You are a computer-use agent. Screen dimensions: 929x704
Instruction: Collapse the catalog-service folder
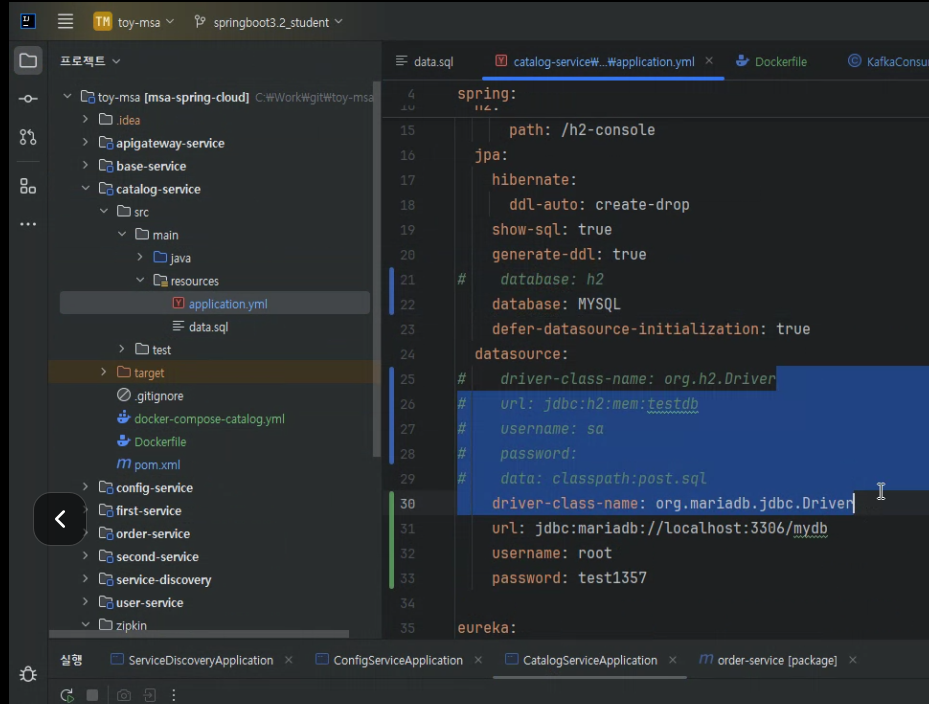[86, 189]
